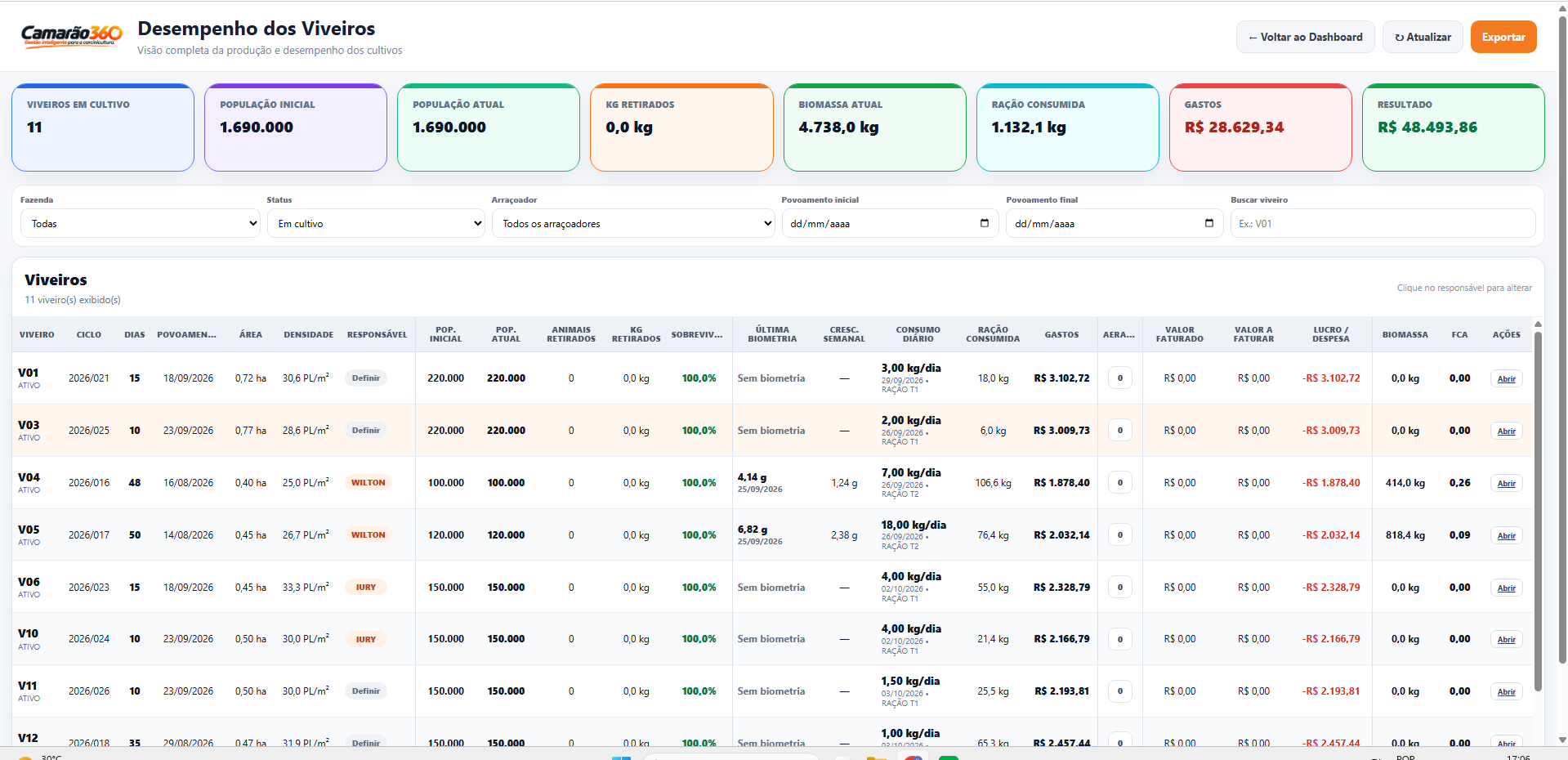Click Definir responsável for V11
The width and height of the screenshot is (1568, 760).
coord(365,691)
